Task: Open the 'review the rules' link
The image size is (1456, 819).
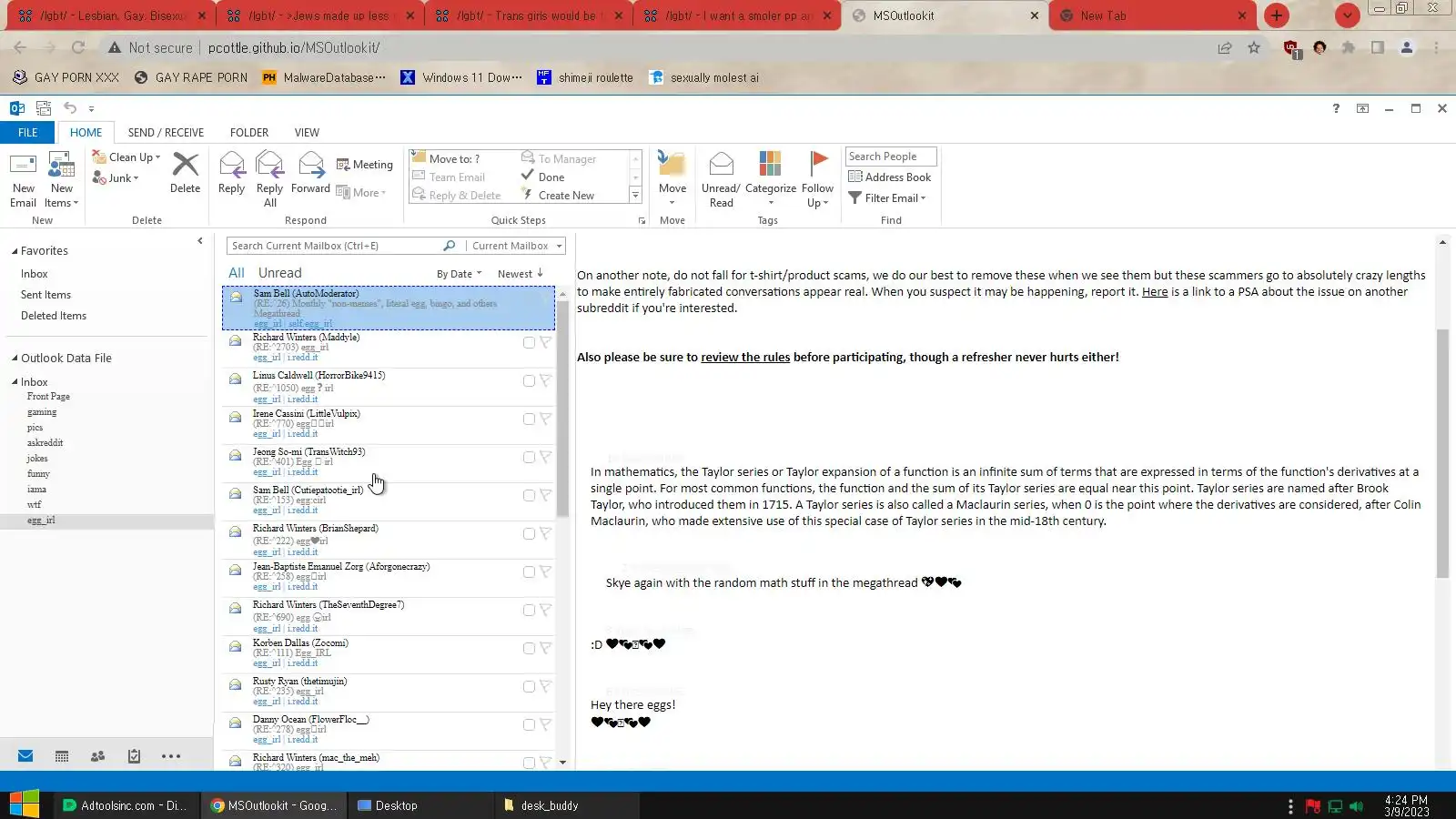Action: (x=745, y=358)
